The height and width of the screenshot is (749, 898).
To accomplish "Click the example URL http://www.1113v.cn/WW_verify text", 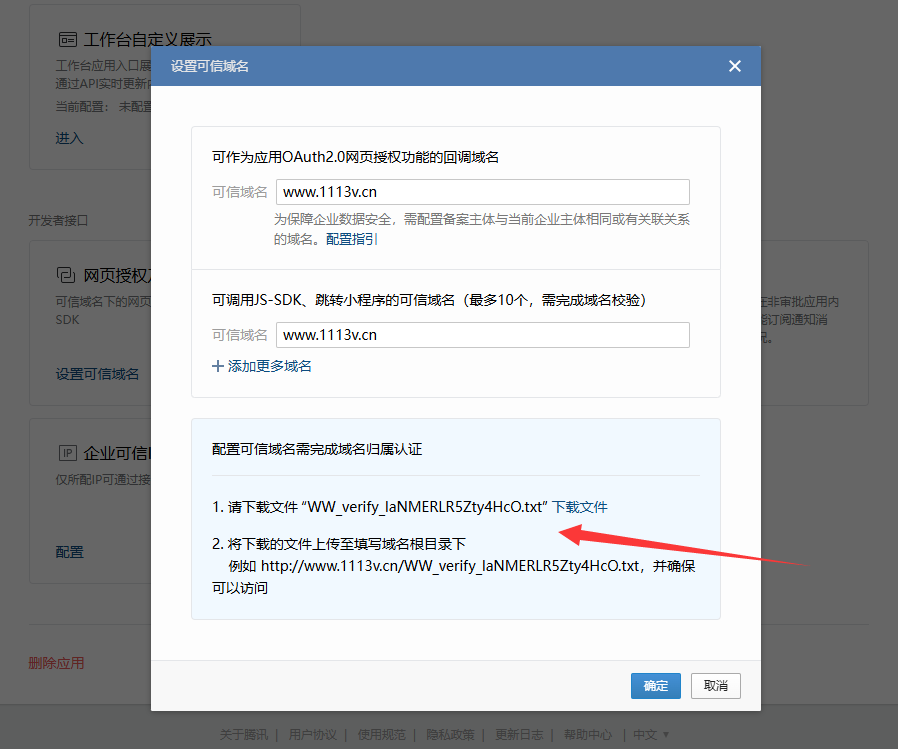I will click(450, 566).
